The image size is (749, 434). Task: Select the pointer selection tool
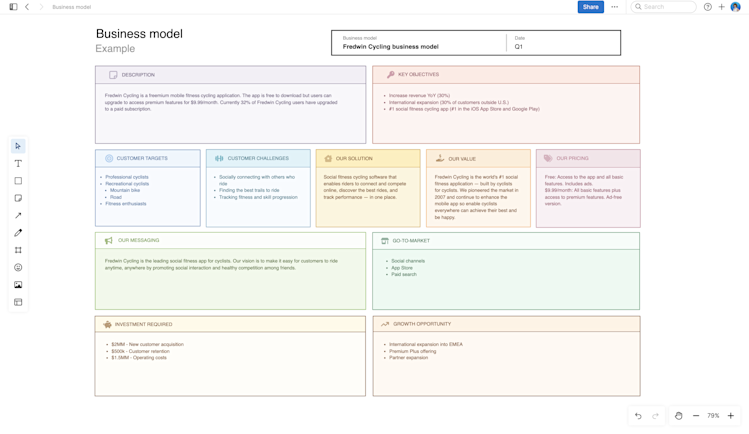click(18, 146)
